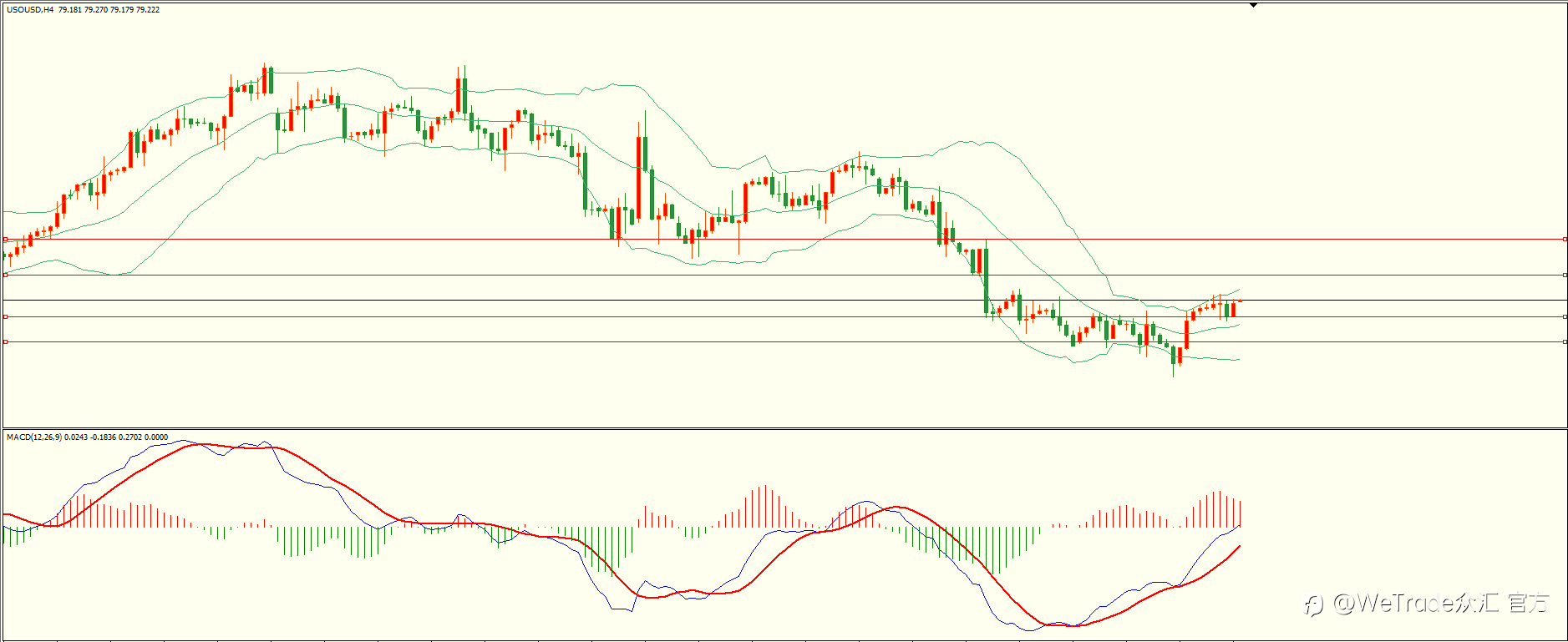Click the OHLC price values beside the symbol
Image resolution: width=1568 pixels, height=642 pixels.
tap(109, 10)
